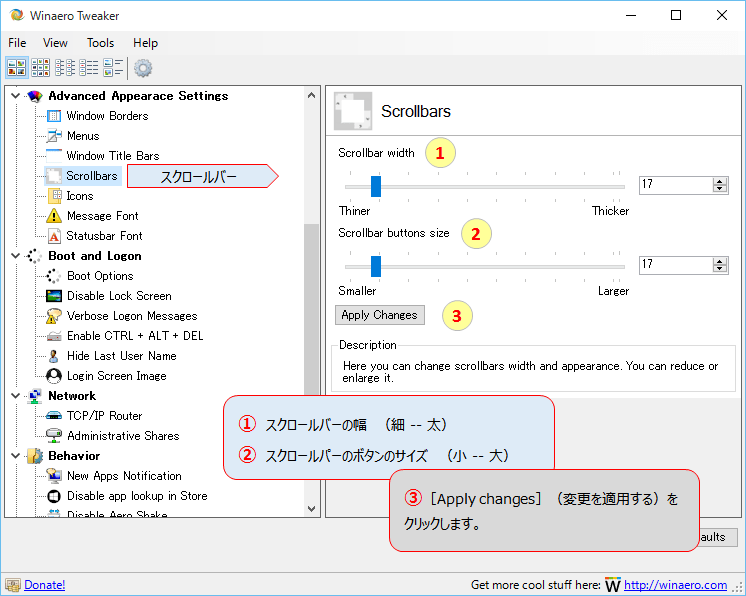Click the Scrollbar width slider thumb
The image size is (746, 596).
376,186
